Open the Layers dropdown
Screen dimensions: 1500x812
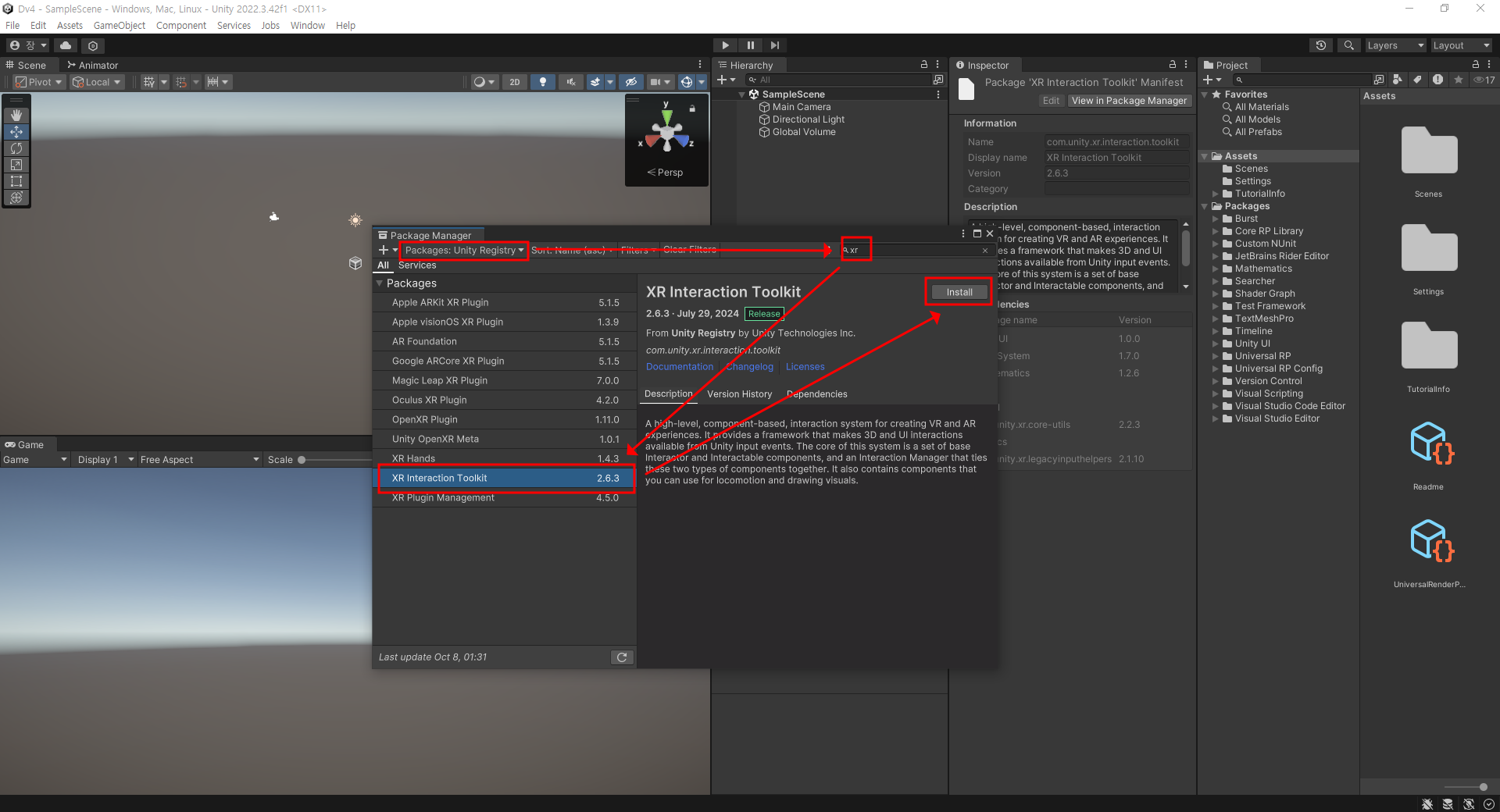click(x=1395, y=45)
